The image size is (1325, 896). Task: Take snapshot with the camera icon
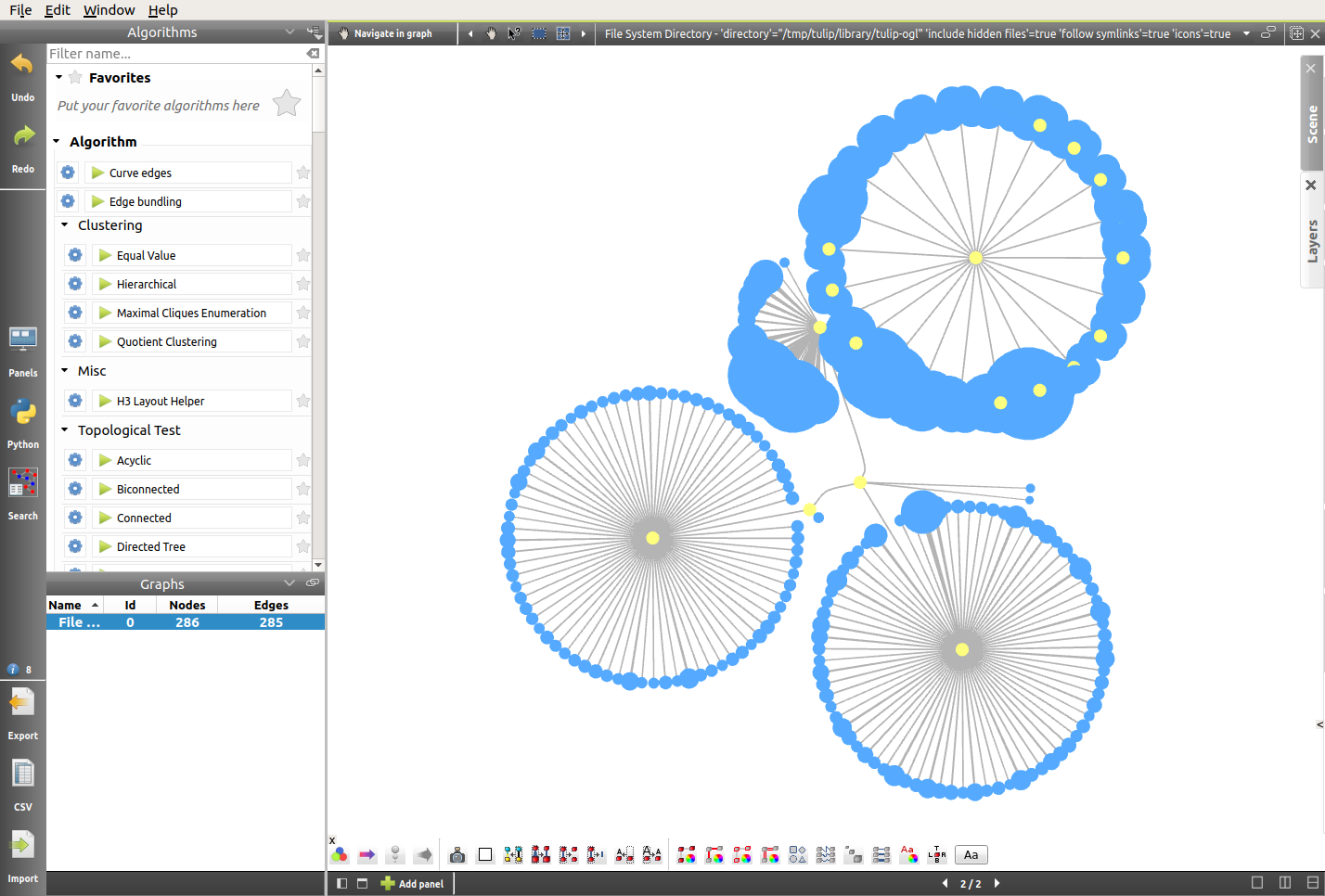(457, 855)
